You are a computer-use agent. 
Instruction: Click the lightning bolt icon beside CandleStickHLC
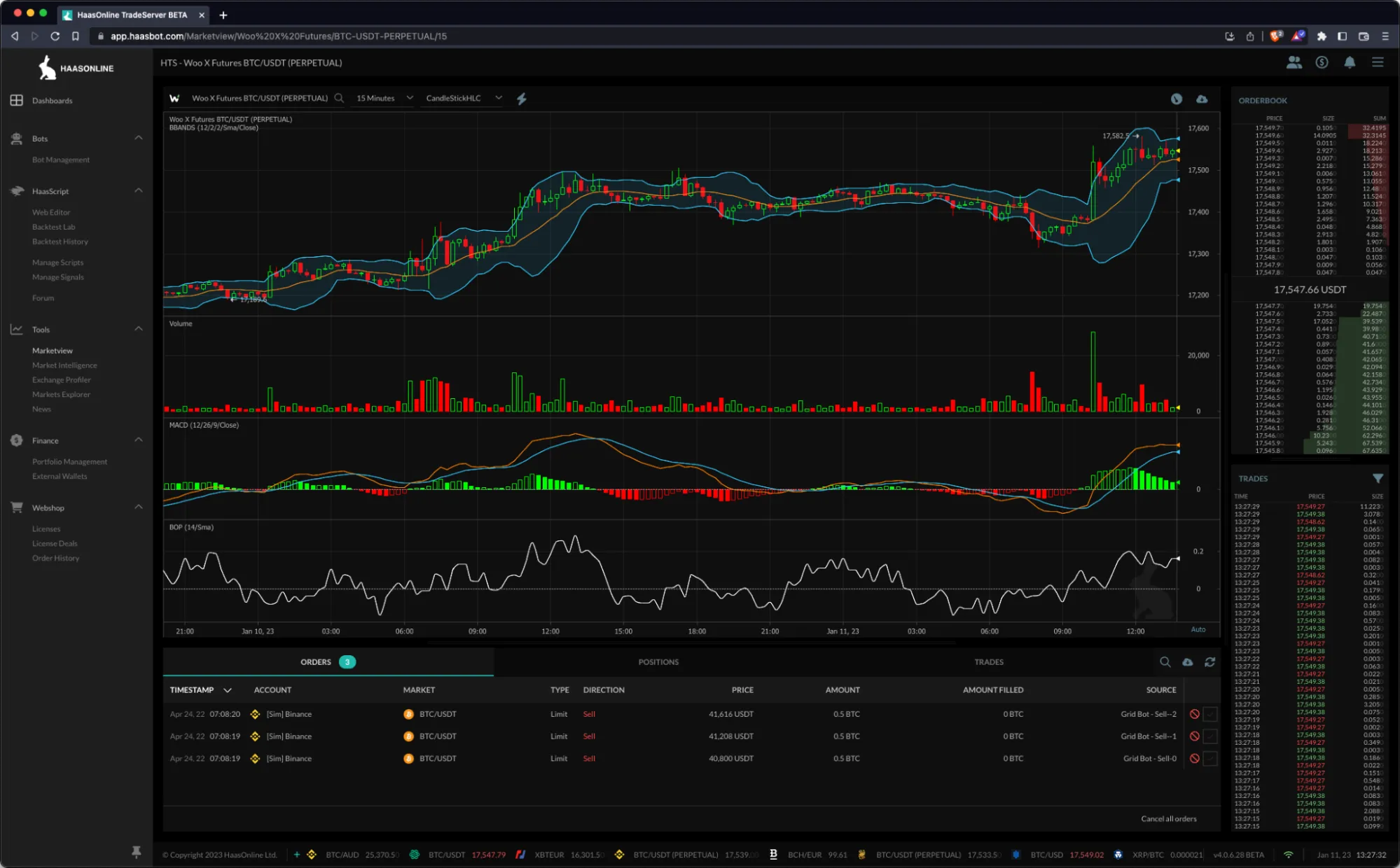coord(521,99)
